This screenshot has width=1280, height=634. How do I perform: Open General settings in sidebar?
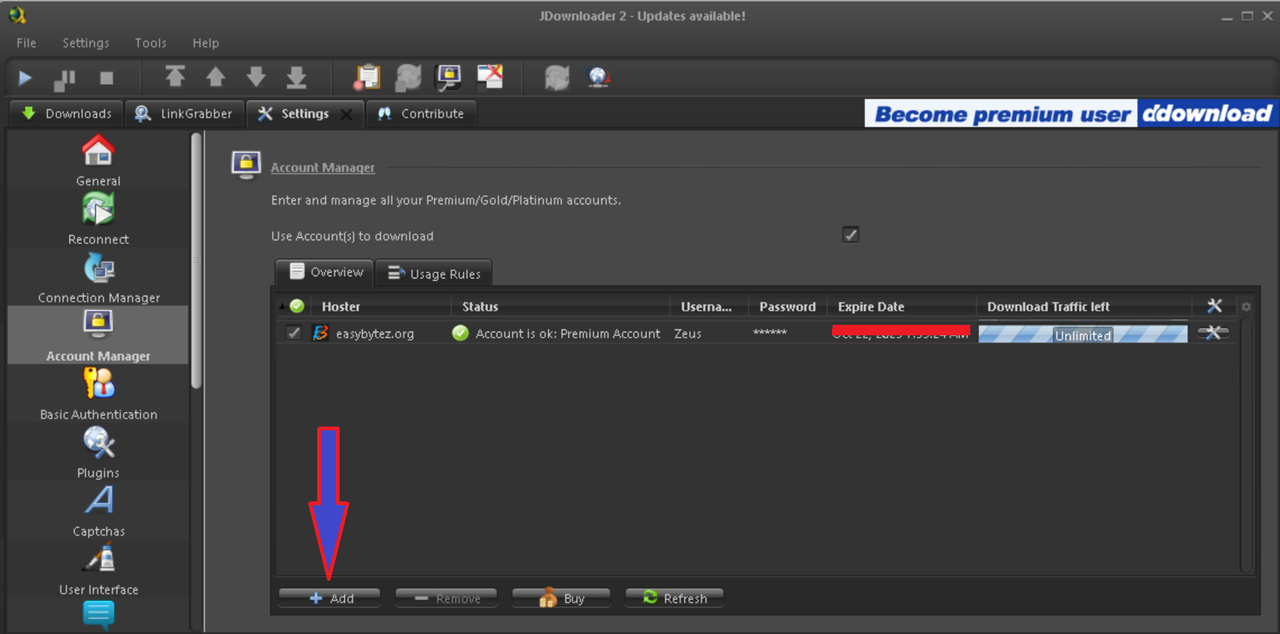[x=98, y=160]
